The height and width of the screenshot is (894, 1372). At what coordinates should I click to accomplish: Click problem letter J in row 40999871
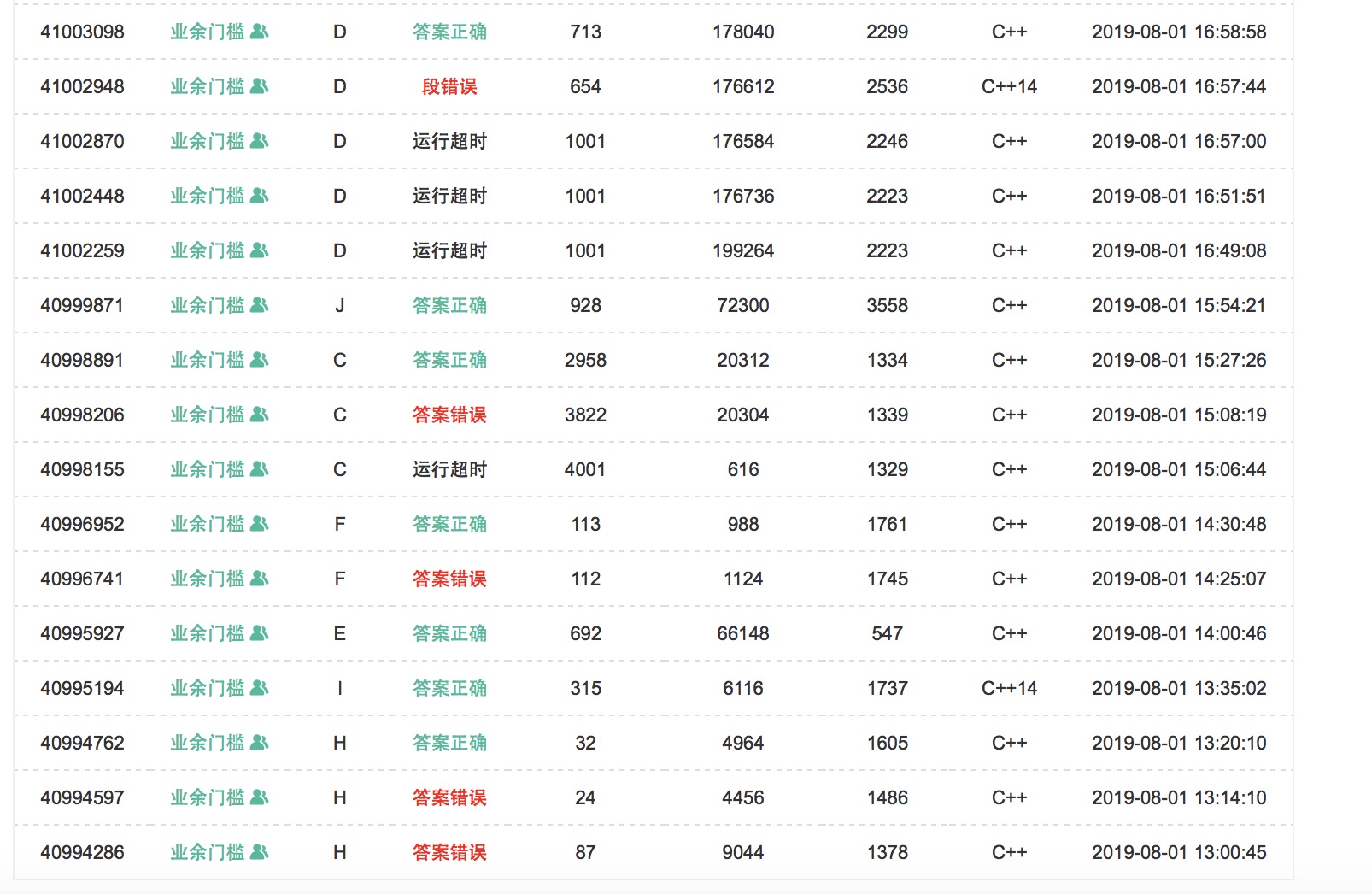click(340, 305)
